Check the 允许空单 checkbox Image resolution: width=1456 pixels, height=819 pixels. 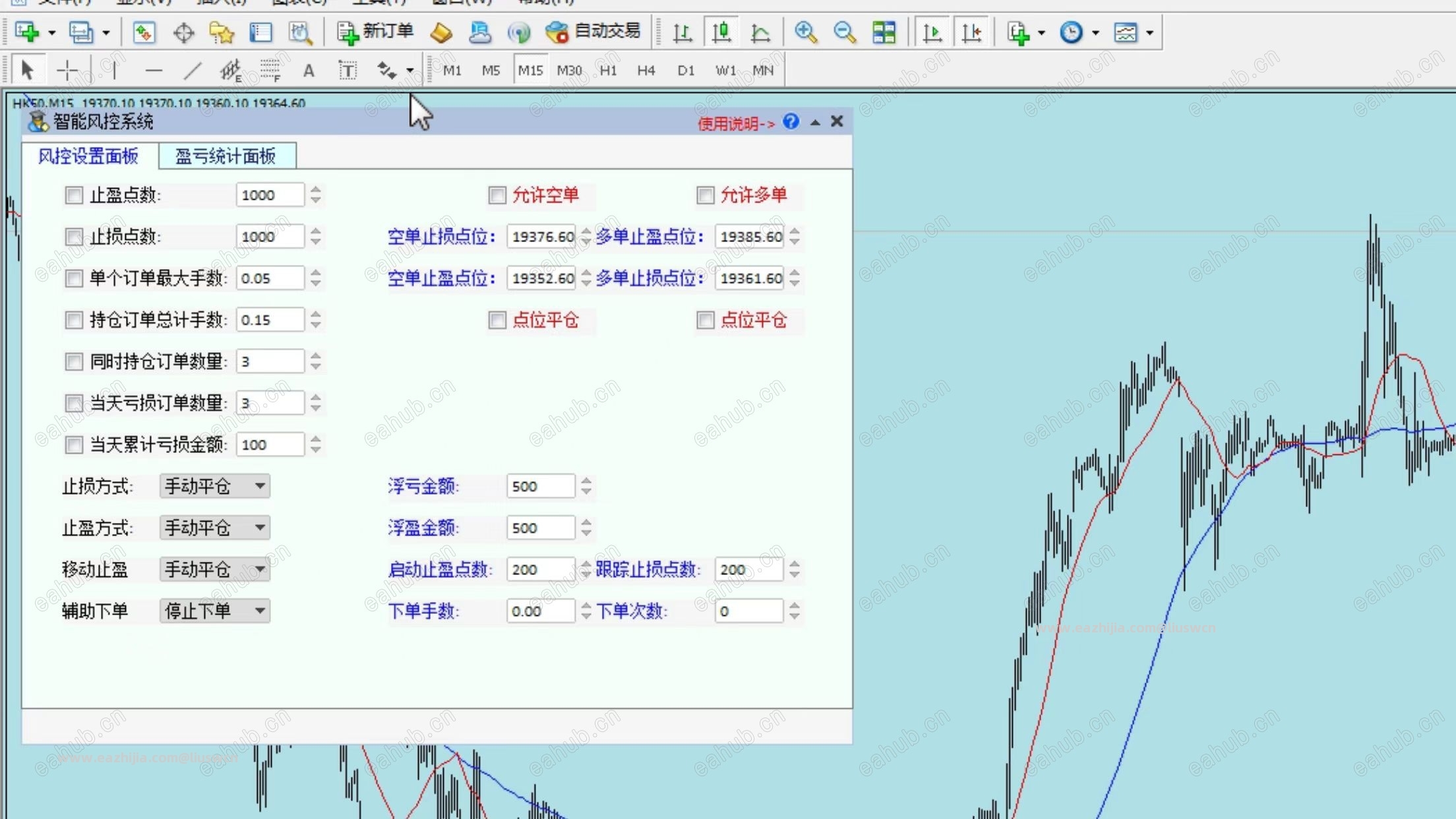coord(497,195)
